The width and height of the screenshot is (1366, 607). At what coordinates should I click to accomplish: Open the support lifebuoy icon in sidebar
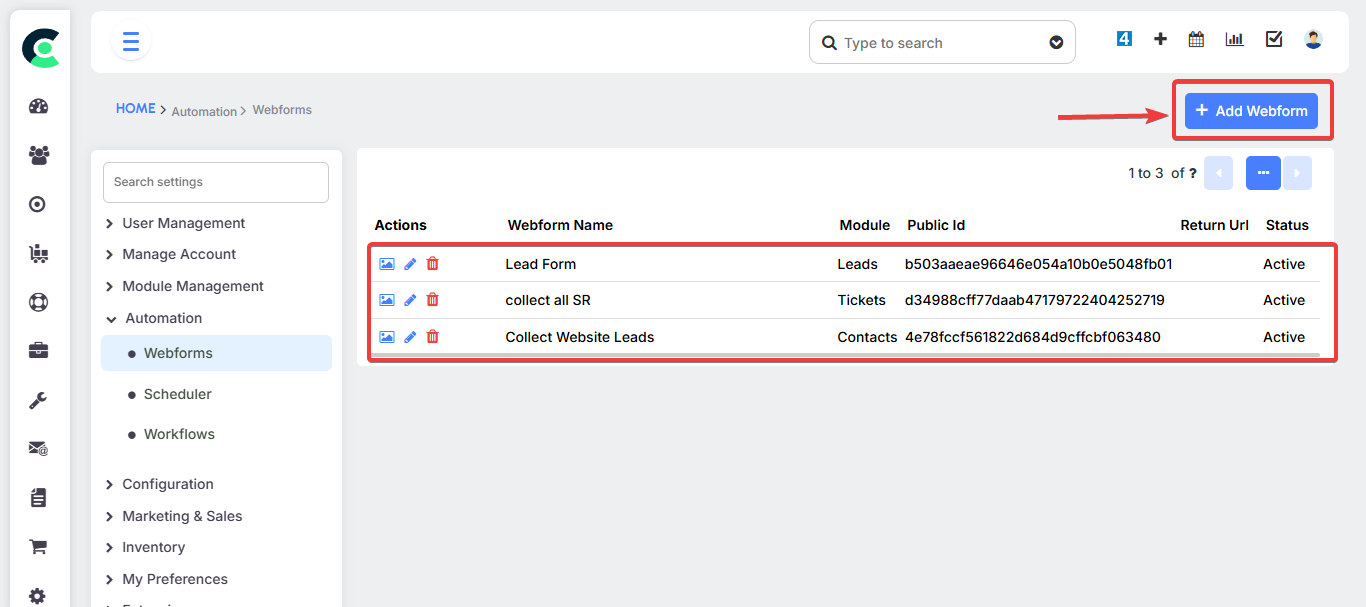coord(38,301)
